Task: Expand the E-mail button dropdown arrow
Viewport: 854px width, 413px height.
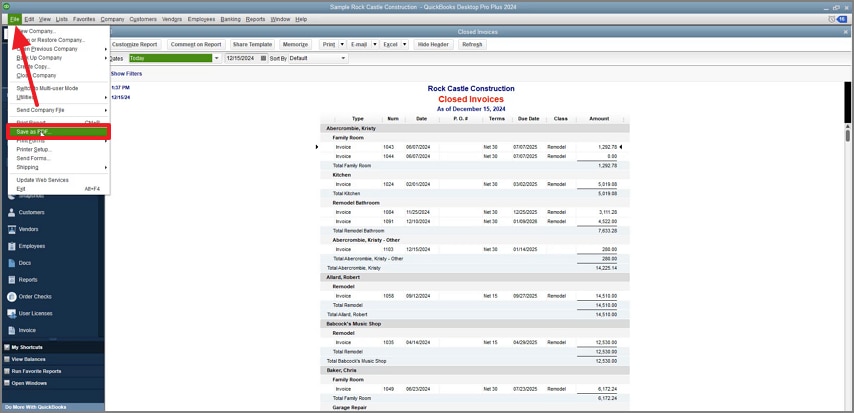Action: click(x=375, y=45)
